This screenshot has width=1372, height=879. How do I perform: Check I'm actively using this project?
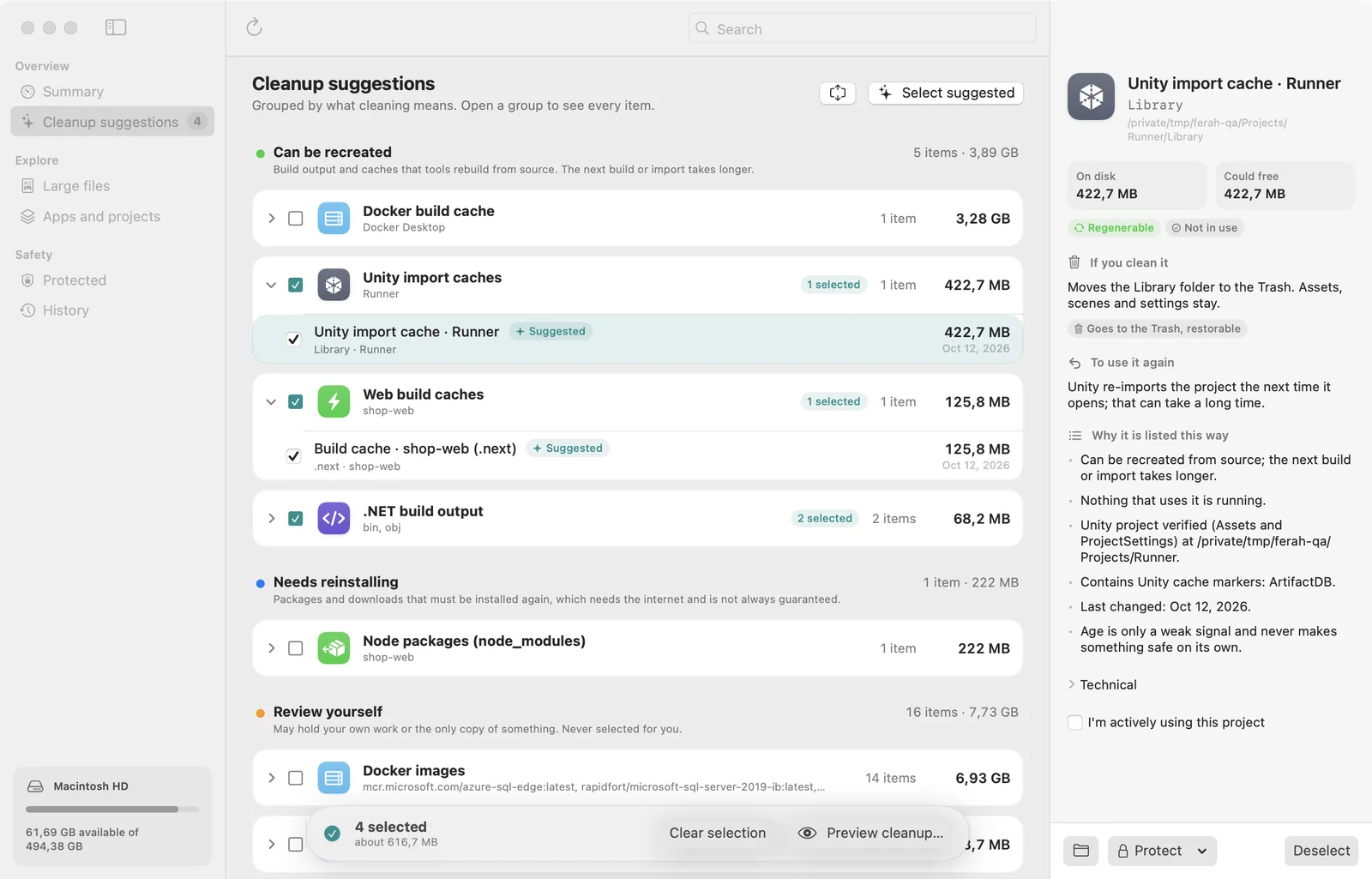click(1075, 722)
